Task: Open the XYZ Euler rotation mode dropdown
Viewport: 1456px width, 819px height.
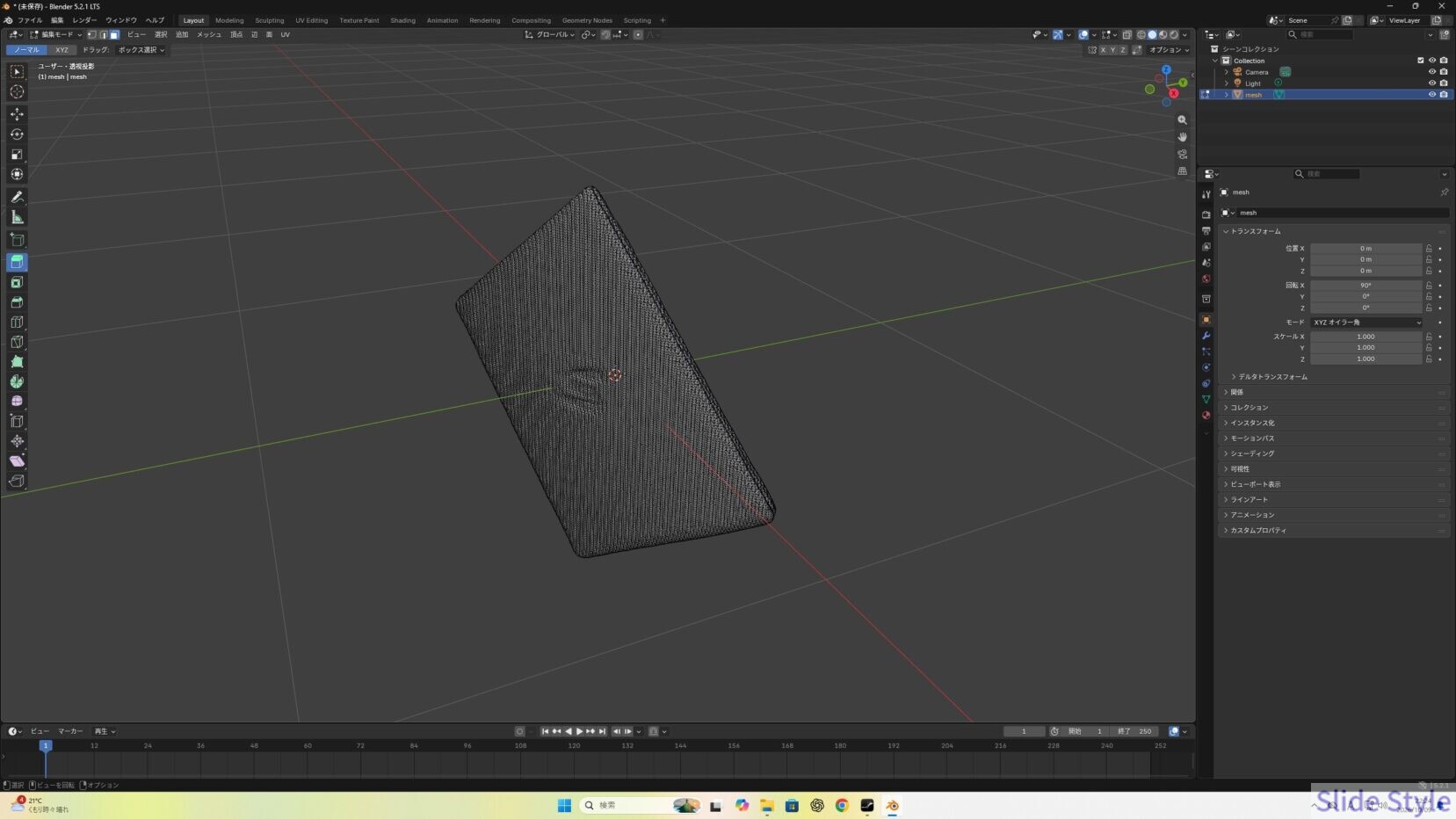Action: coord(1366,323)
